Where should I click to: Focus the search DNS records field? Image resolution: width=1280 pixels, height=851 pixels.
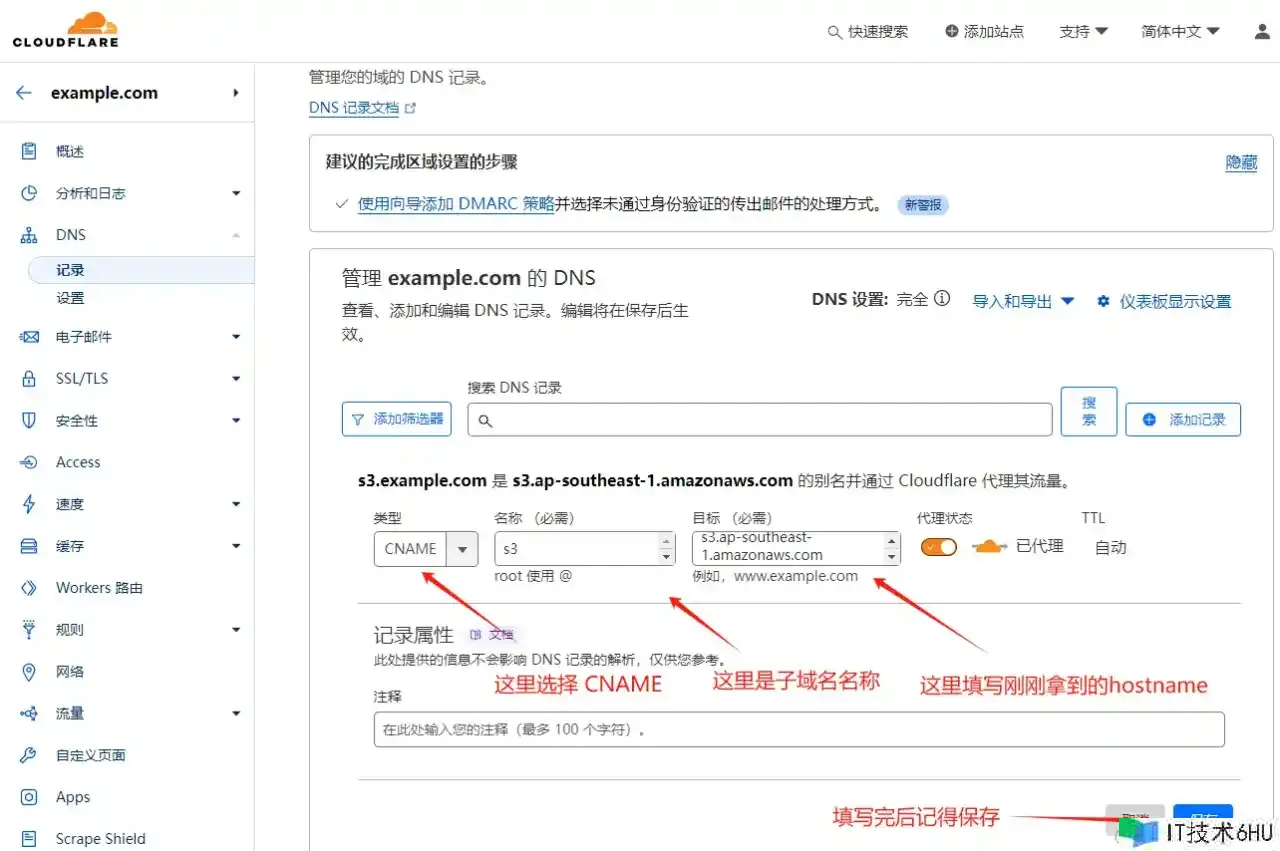760,420
